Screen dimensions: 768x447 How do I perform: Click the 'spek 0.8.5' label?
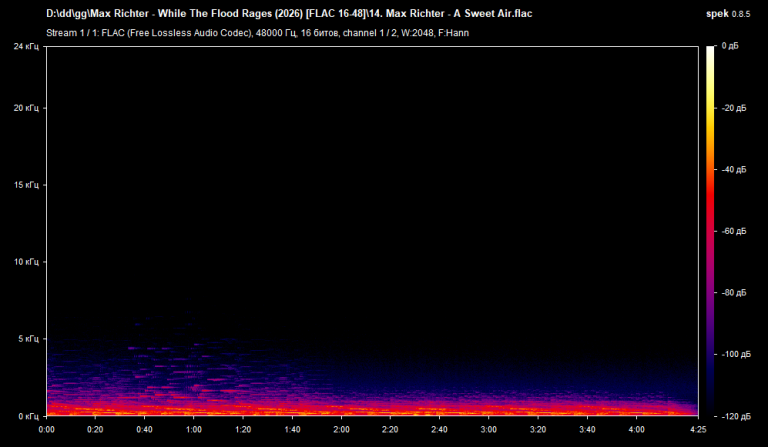pyautogui.click(x=728, y=14)
